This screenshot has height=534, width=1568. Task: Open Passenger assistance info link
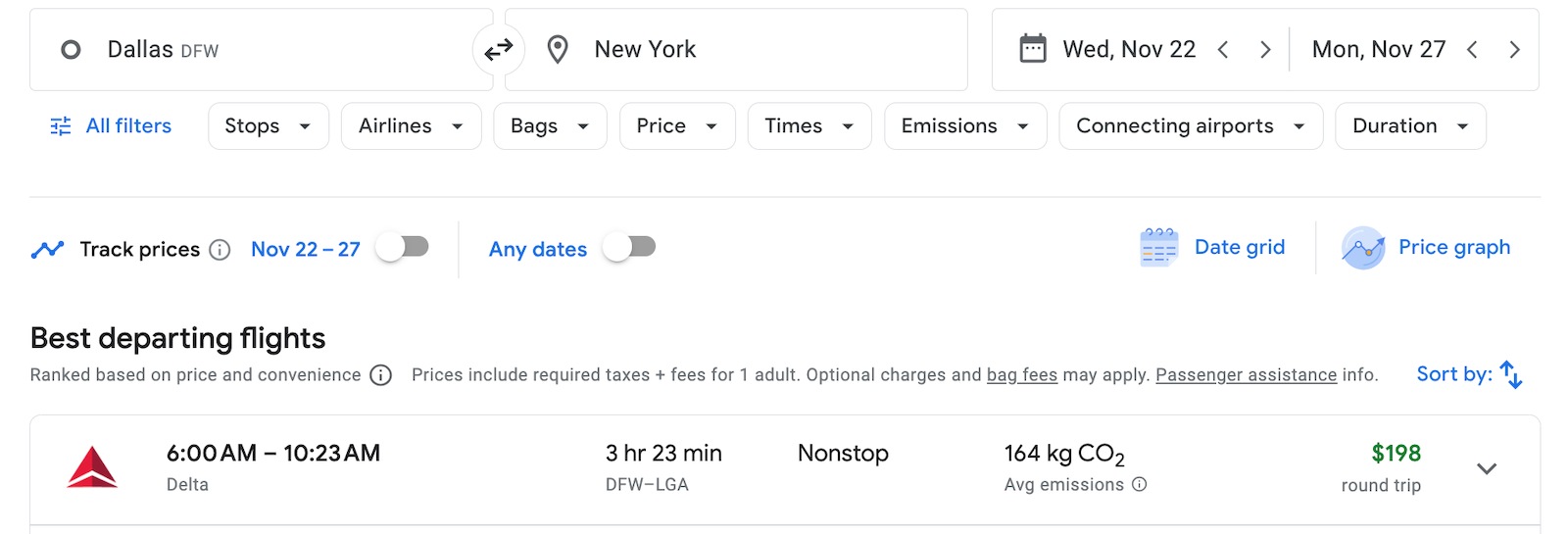click(x=1247, y=375)
